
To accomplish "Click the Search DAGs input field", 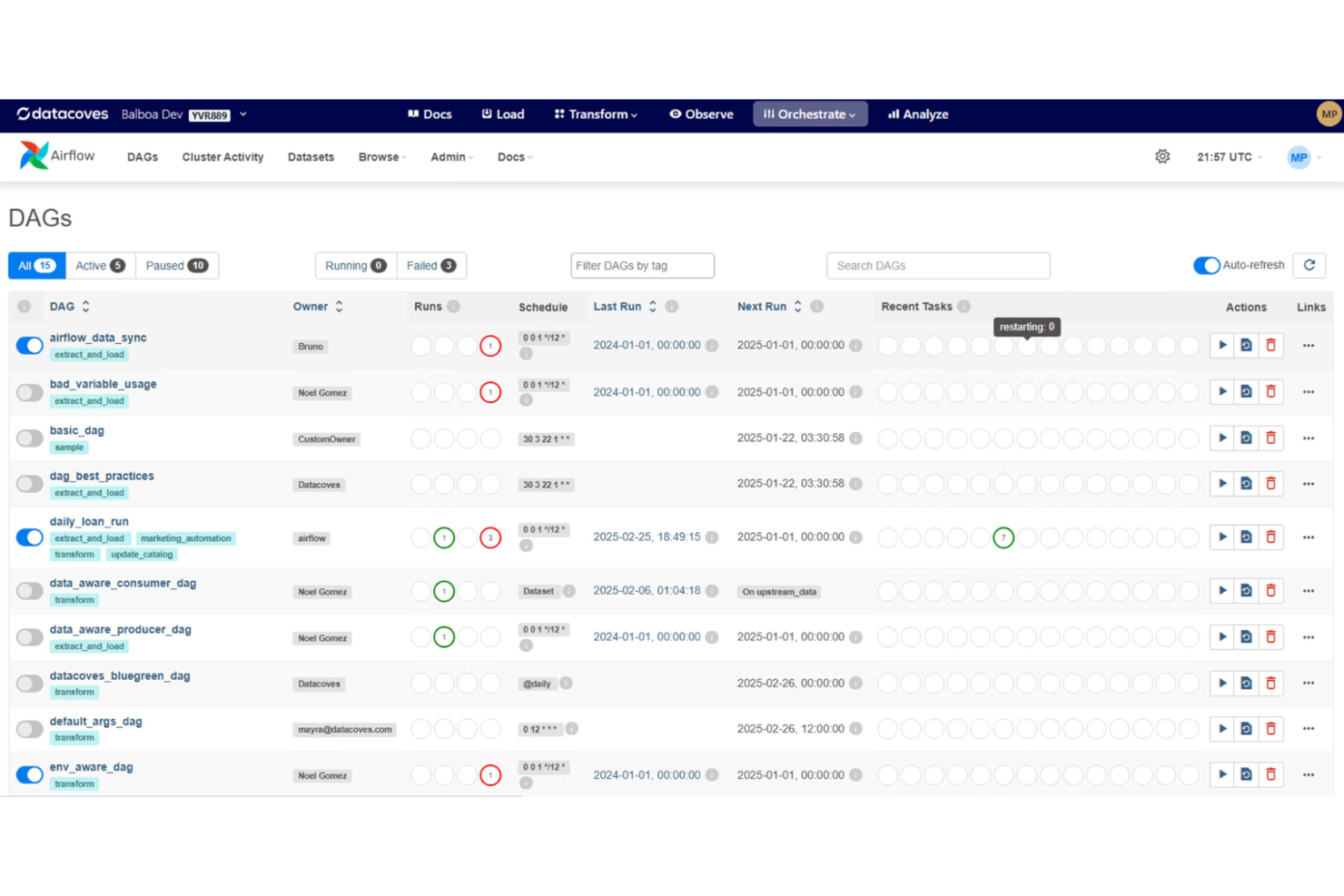I will (x=937, y=266).
